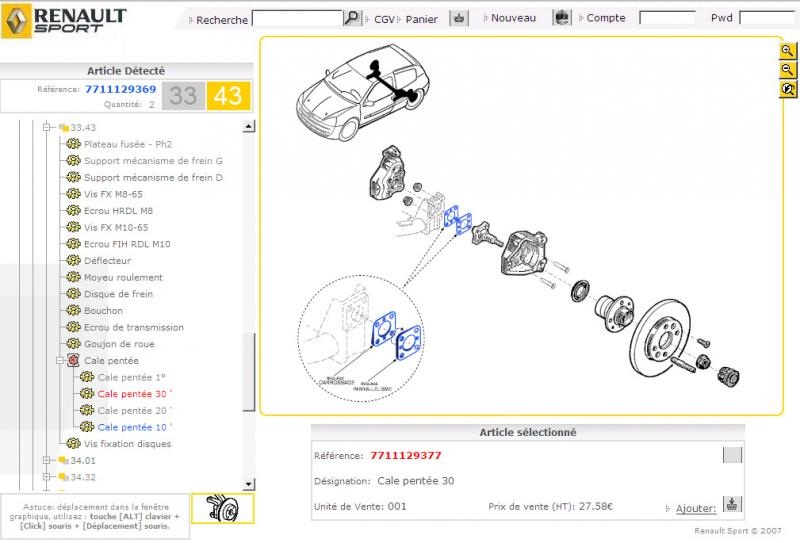
Task: Expand the 34.01 tree node
Action: point(46,461)
